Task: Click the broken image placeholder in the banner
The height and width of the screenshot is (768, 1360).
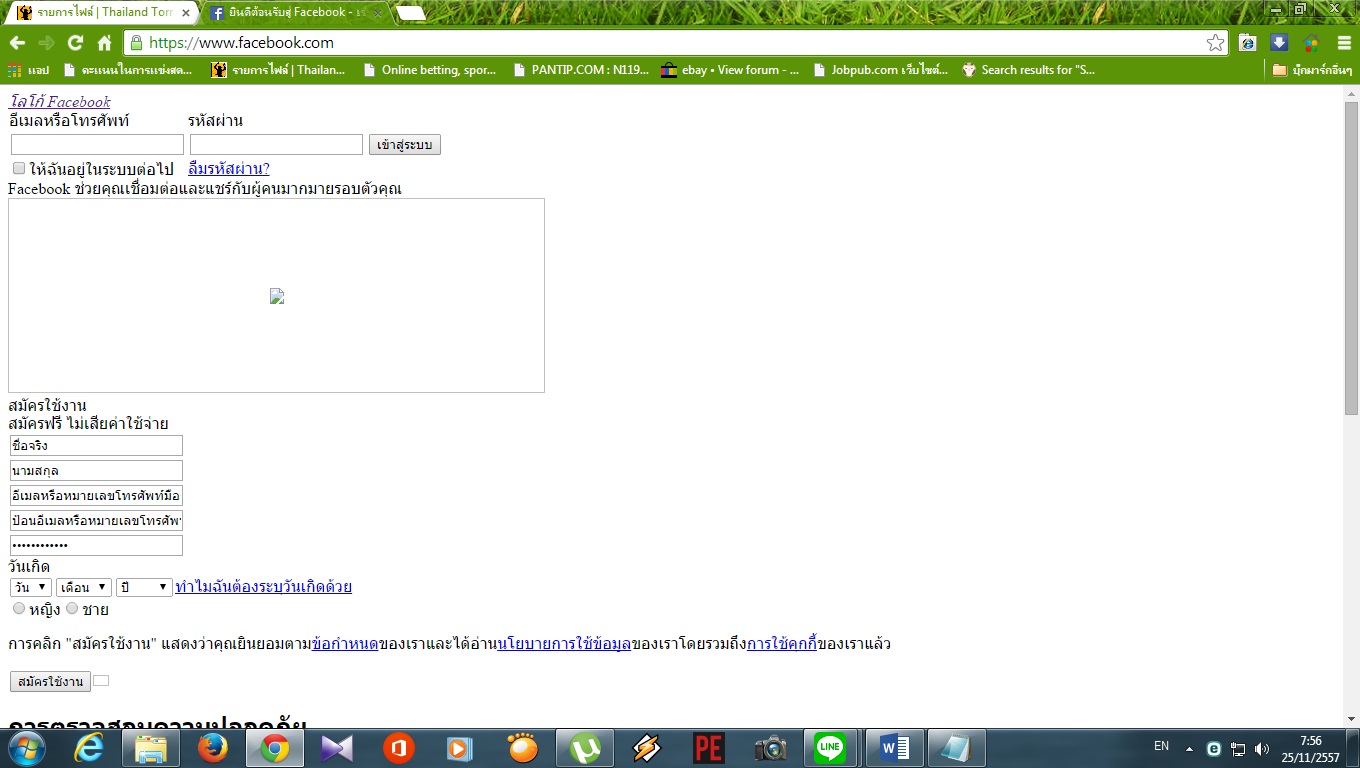Action: tap(277, 296)
